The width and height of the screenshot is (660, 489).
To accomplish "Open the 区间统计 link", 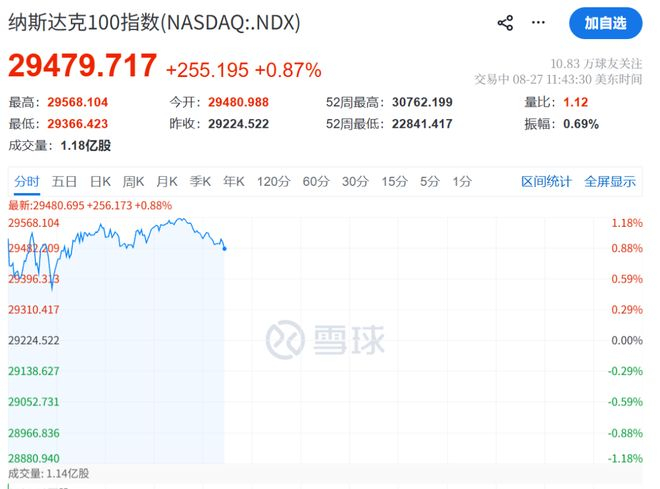I will coord(546,181).
